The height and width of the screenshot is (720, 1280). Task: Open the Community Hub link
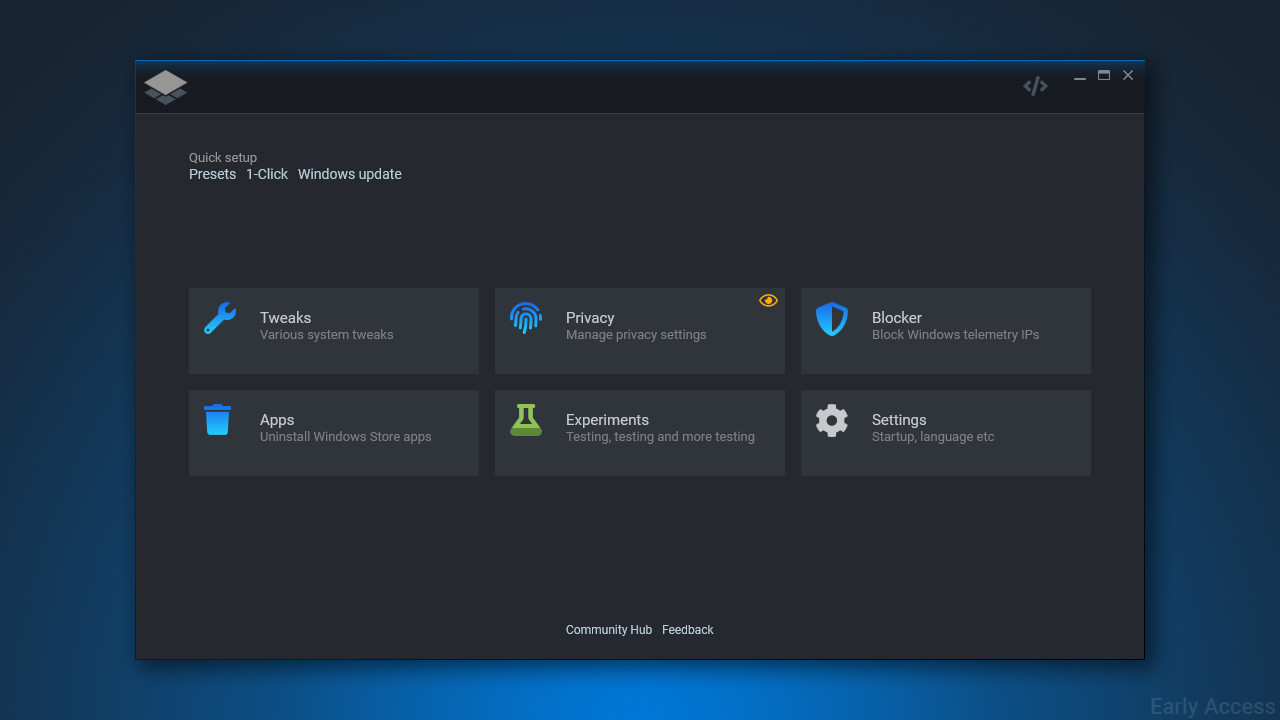click(x=608, y=630)
